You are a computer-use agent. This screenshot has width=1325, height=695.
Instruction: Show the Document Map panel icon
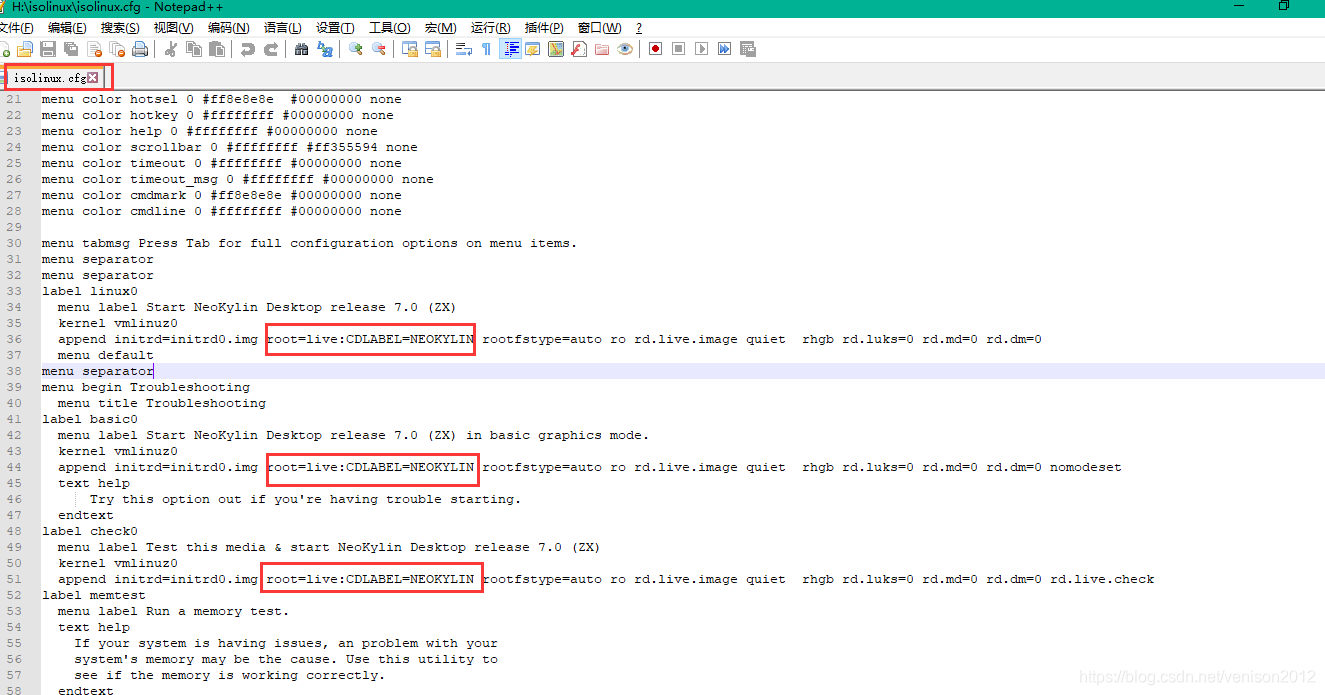click(556, 49)
